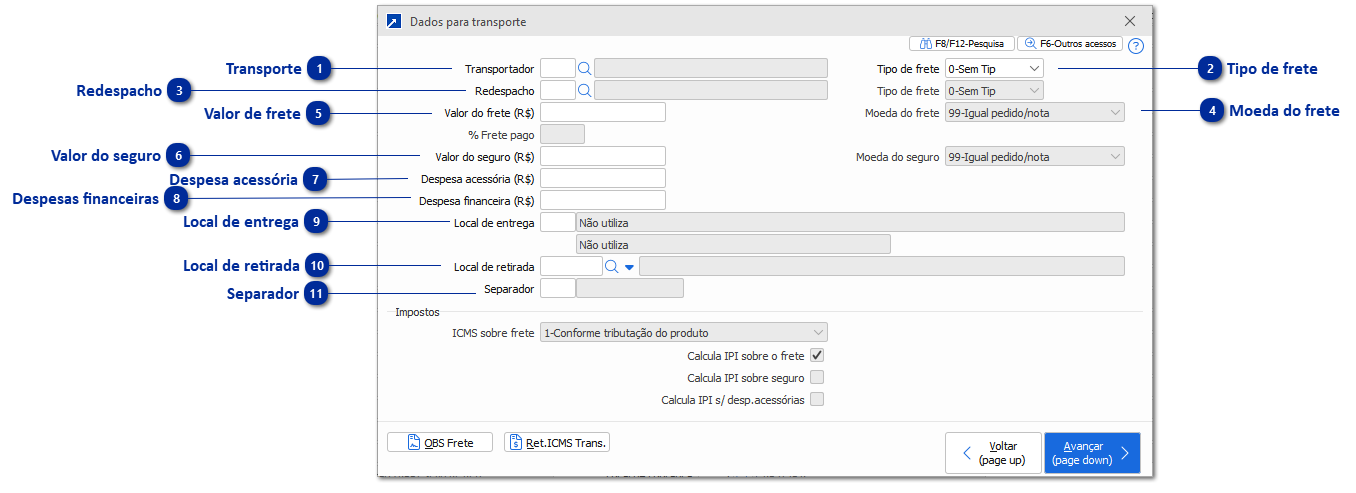Close the Dados para transporte window
This screenshot has height=493, width=1356.
click(x=1130, y=21)
